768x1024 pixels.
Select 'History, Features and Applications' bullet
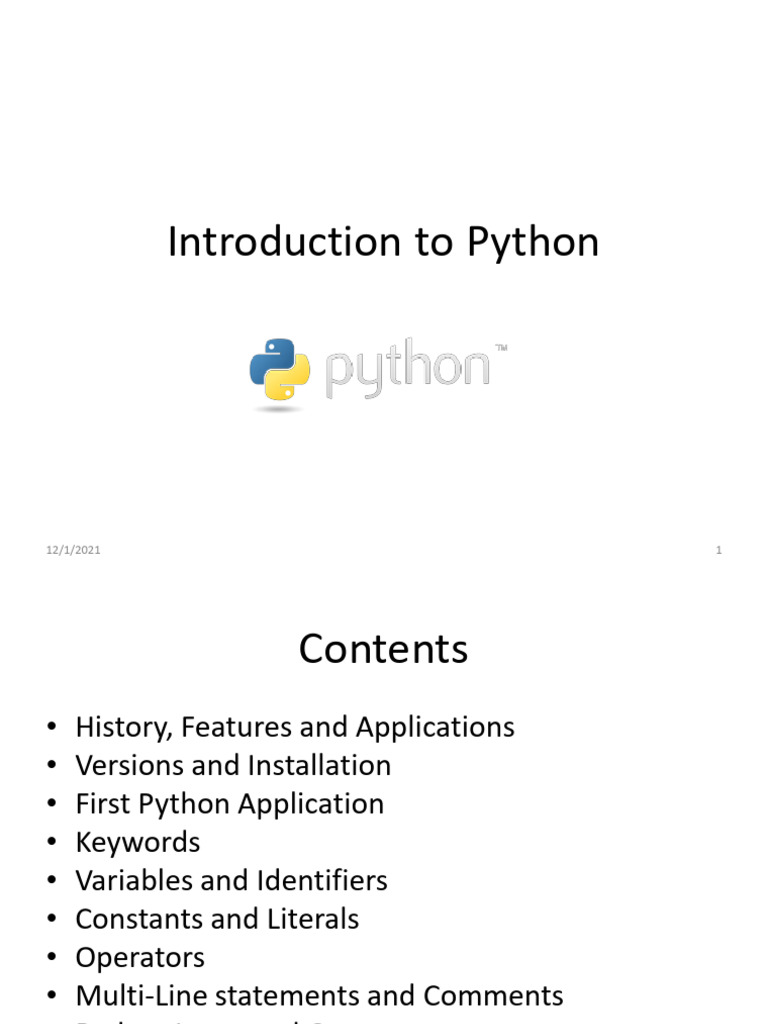tap(295, 728)
